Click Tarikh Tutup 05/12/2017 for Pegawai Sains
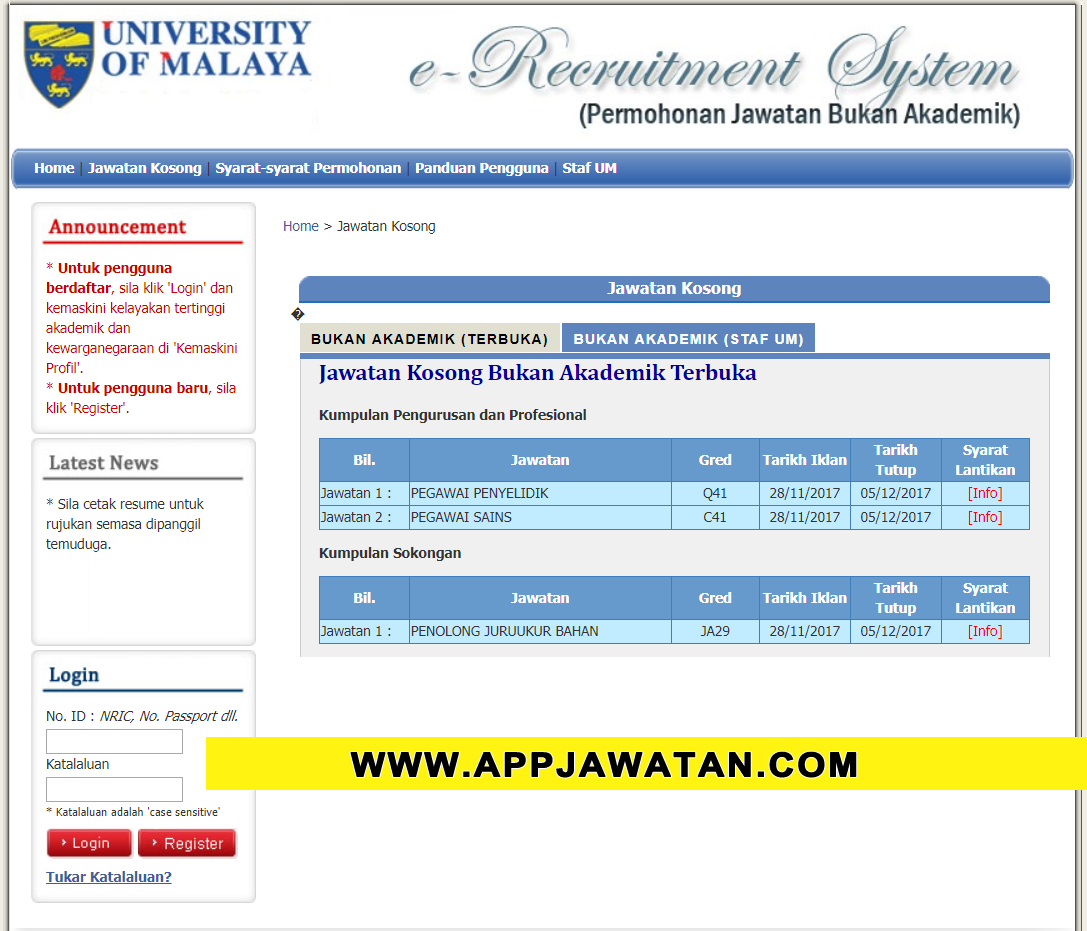Viewport: 1087px width, 931px height. tap(895, 517)
